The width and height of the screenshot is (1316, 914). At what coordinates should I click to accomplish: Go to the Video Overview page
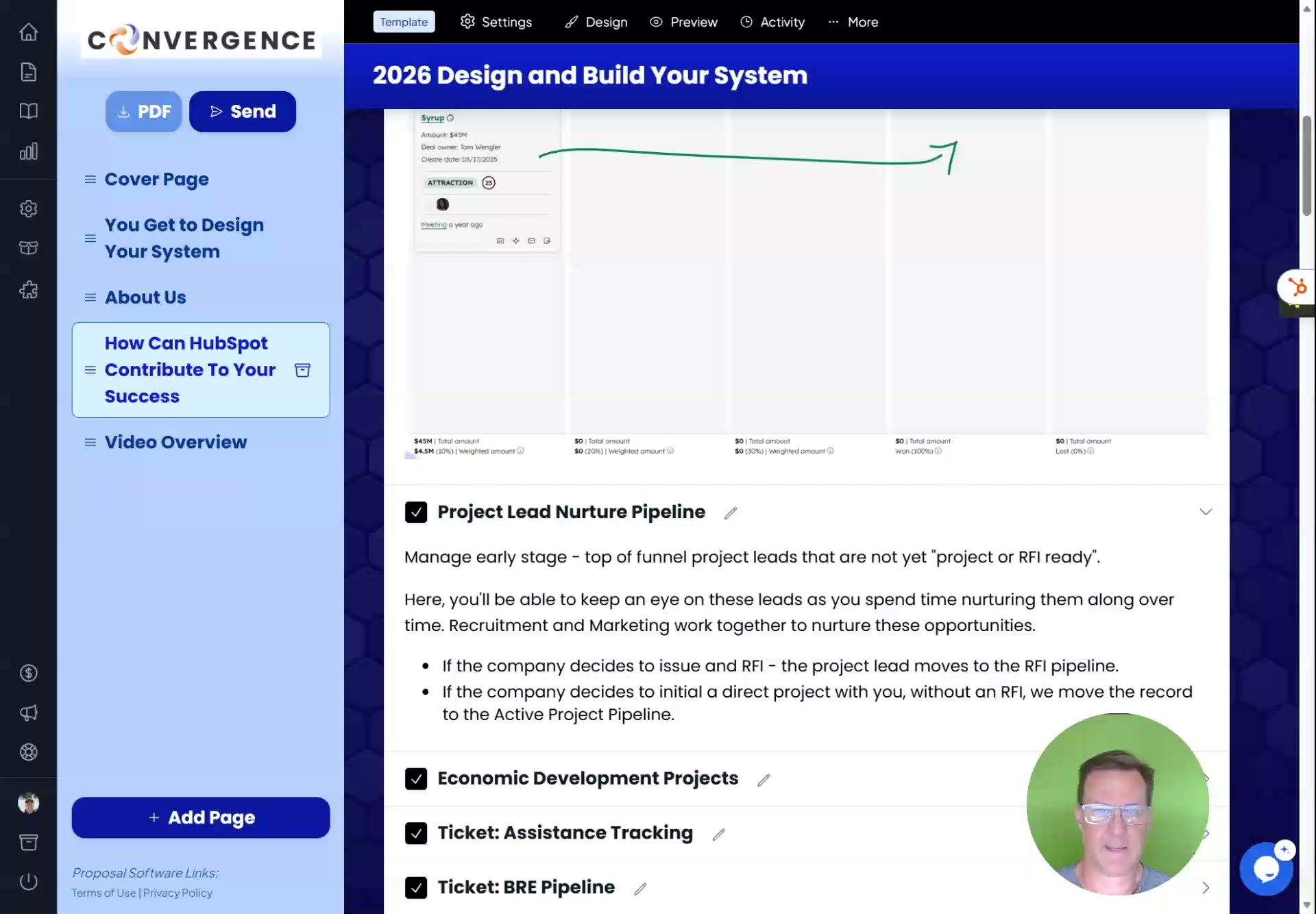tap(175, 443)
